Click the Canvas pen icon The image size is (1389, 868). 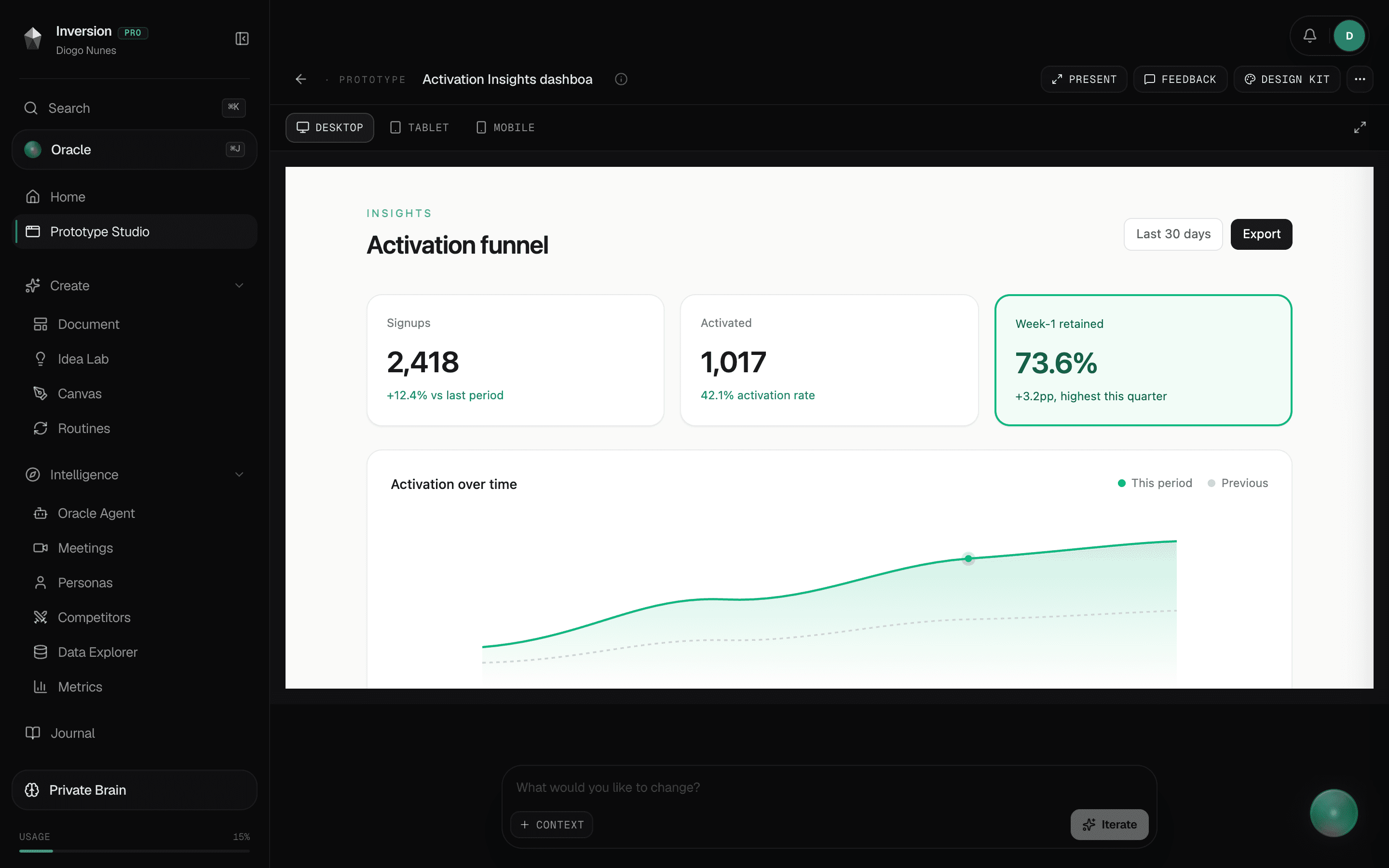[40, 394]
